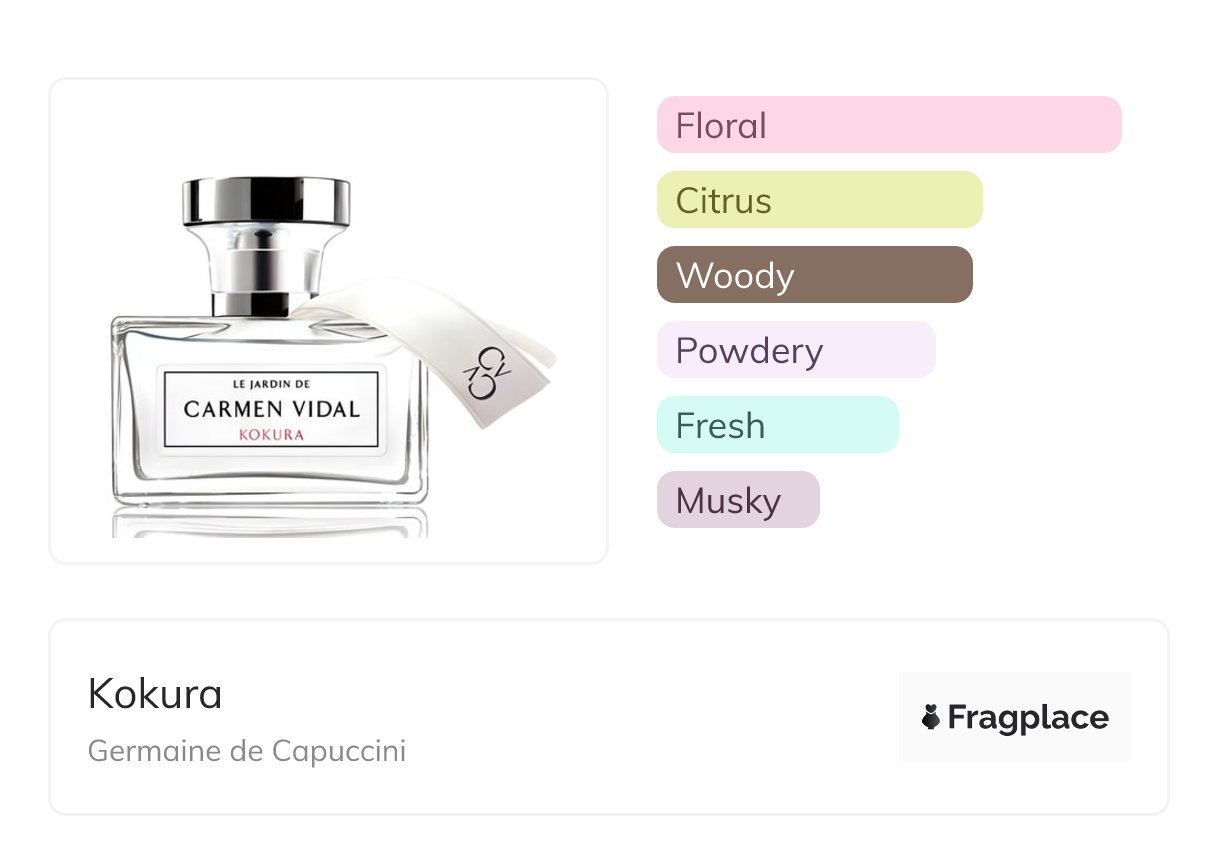This screenshot has width=1218, height=864.
Task: Click the silver bottle cap
Action: pyautogui.click(x=267, y=200)
